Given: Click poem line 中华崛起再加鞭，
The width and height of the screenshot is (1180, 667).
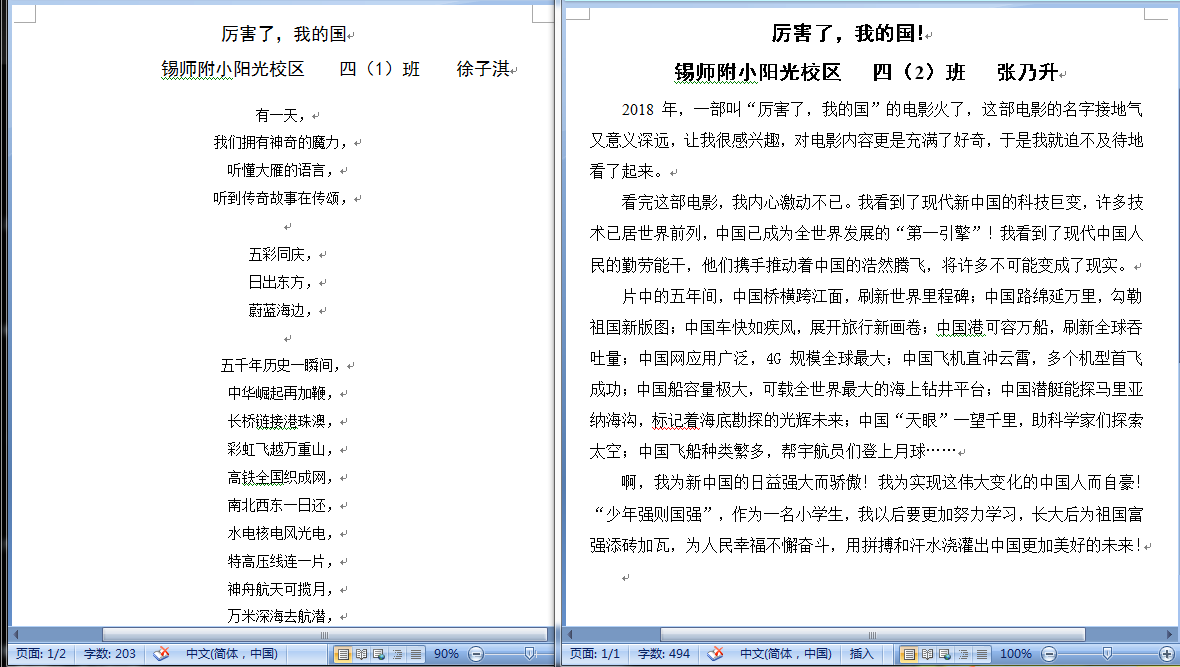Looking at the screenshot, I should click(x=282, y=393).
